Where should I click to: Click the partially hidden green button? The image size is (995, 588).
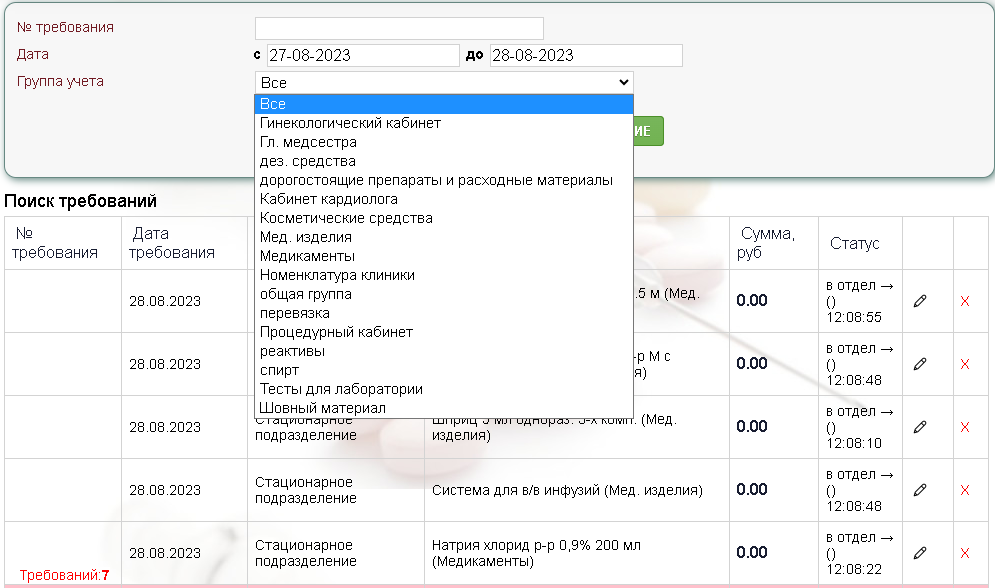coord(649,131)
